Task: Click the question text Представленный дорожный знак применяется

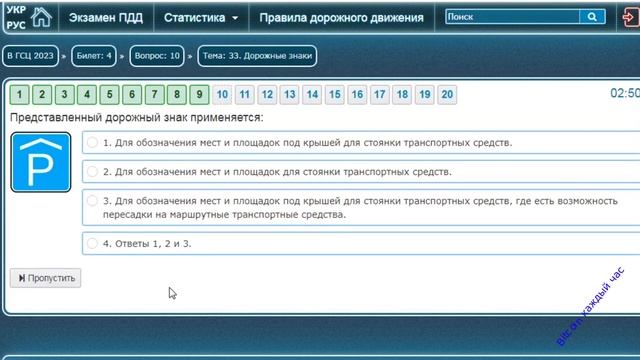Action: pyautogui.click(x=137, y=118)
